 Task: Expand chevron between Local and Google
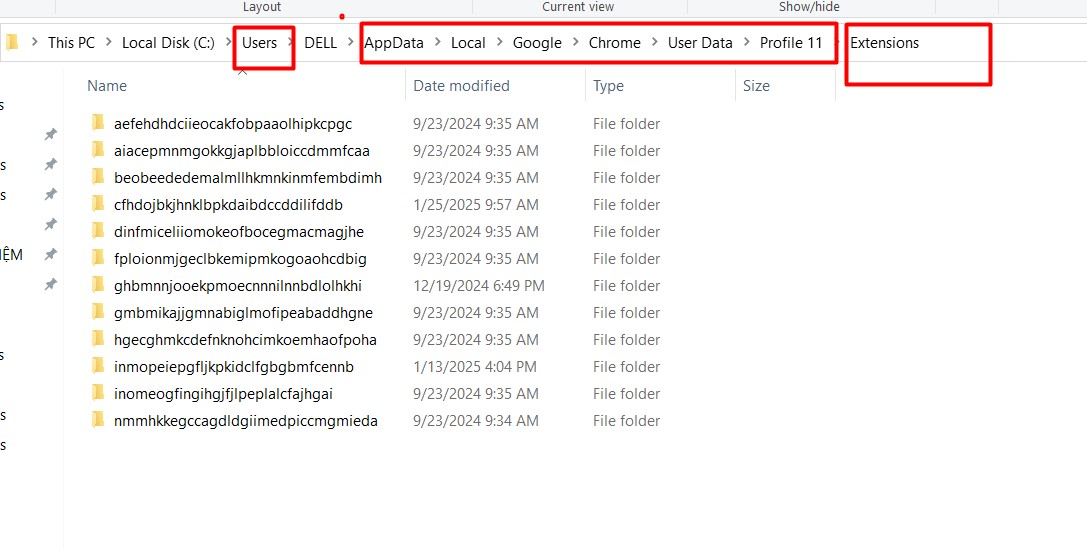coord(499,43)
